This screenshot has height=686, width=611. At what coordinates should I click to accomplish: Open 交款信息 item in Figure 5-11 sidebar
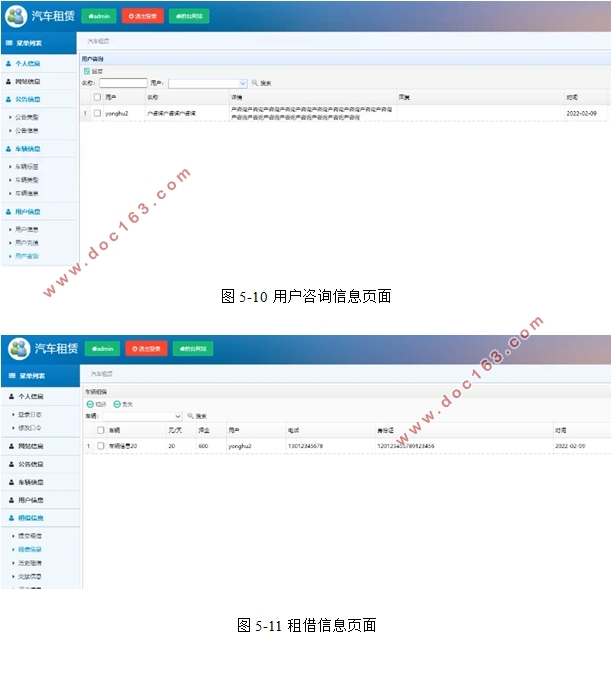pyautogui.click(x=30, y=577)
